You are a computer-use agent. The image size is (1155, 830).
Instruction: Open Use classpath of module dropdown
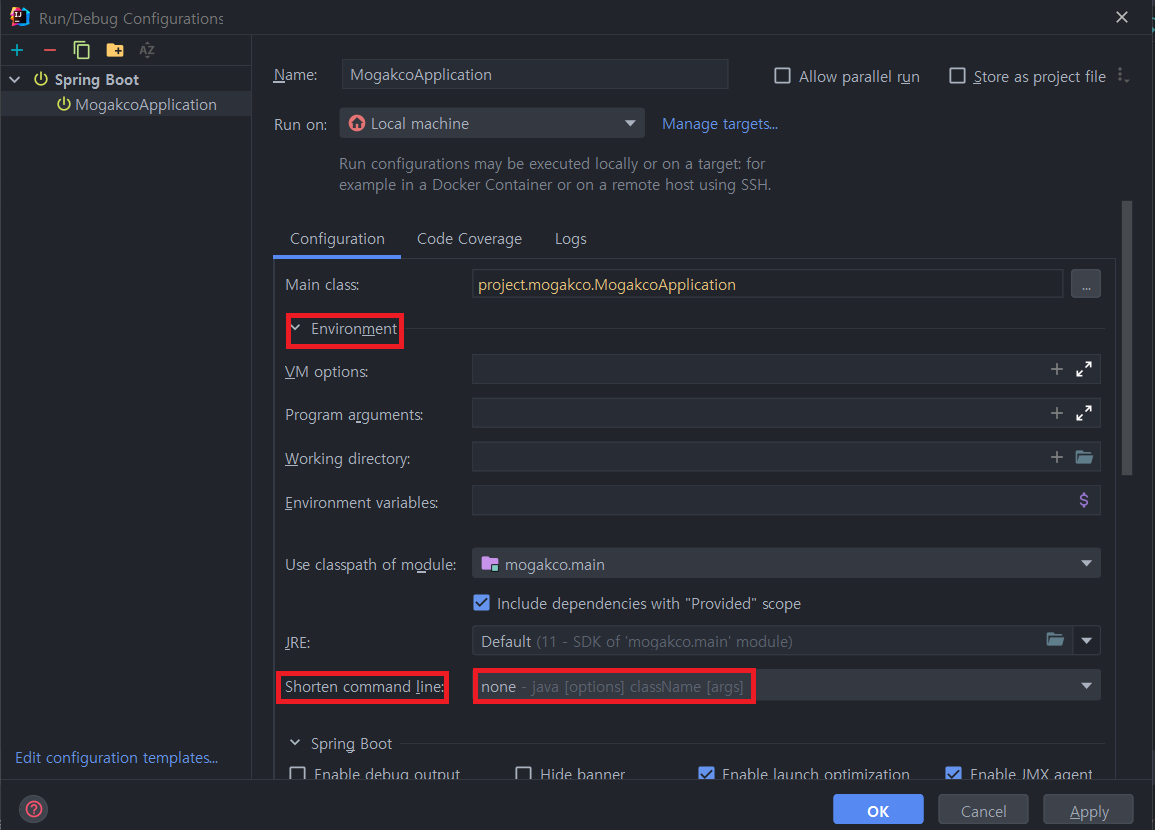[786, 563]
